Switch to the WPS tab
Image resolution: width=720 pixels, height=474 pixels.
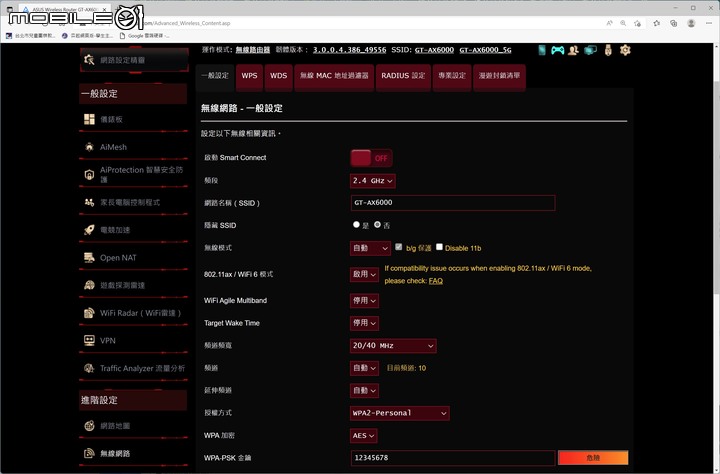[x=249, y=77]
